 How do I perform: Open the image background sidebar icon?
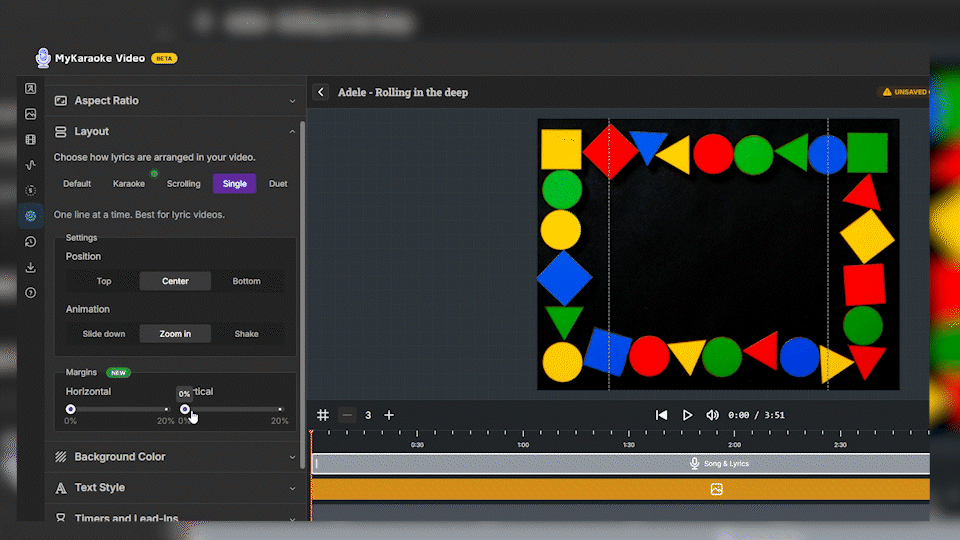tap(31, 114)
